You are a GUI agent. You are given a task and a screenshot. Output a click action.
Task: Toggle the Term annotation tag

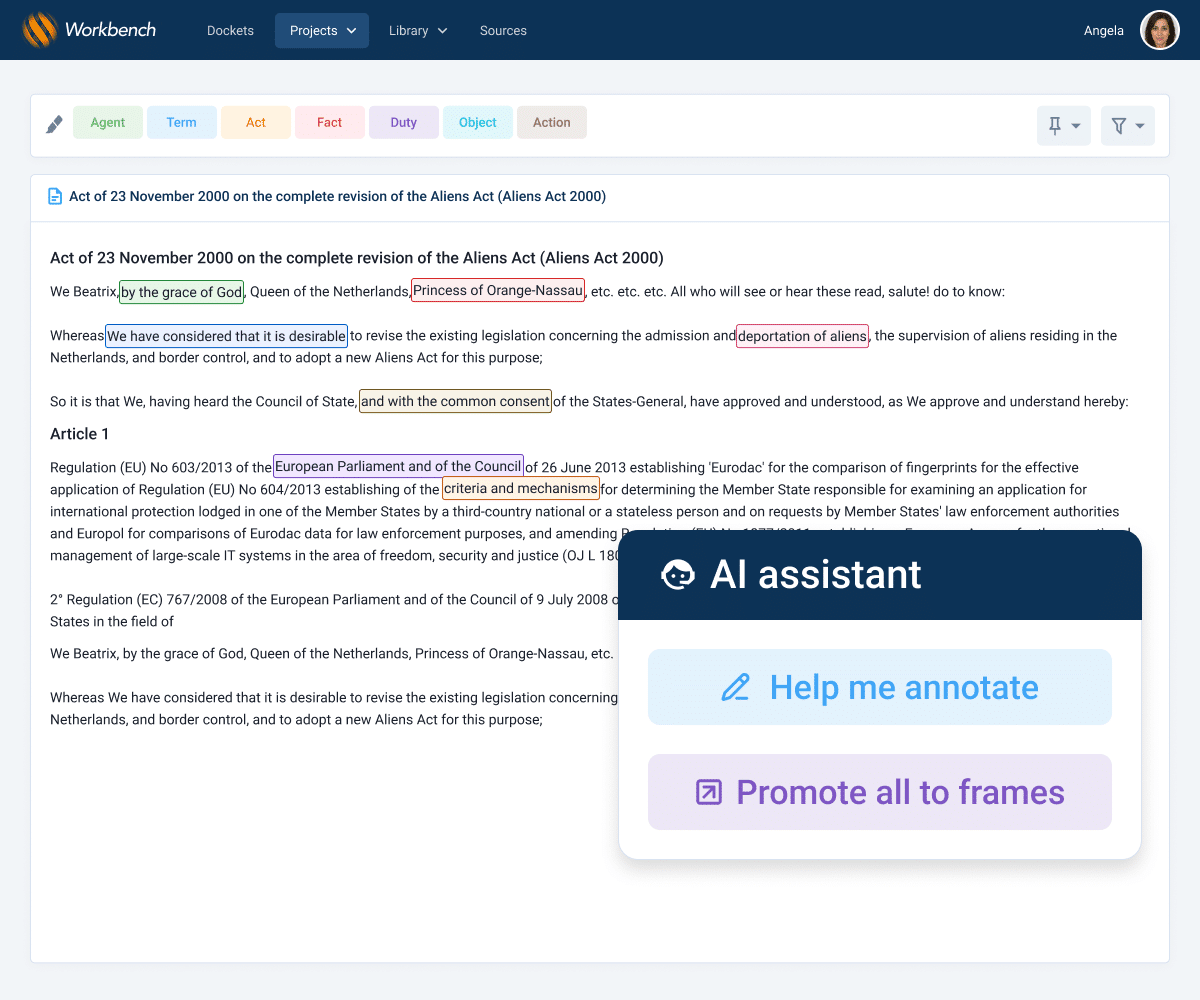point(182,123)
